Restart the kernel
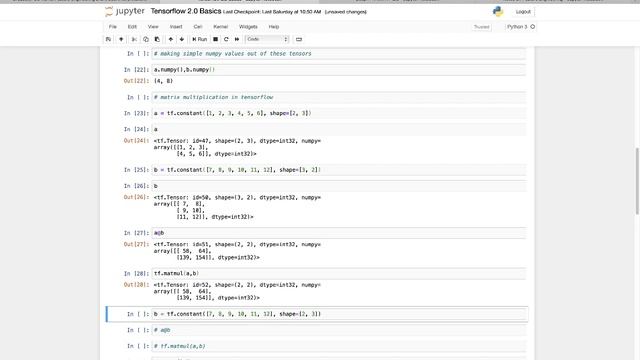The image size is (640, 360). (x=226, y=39)
